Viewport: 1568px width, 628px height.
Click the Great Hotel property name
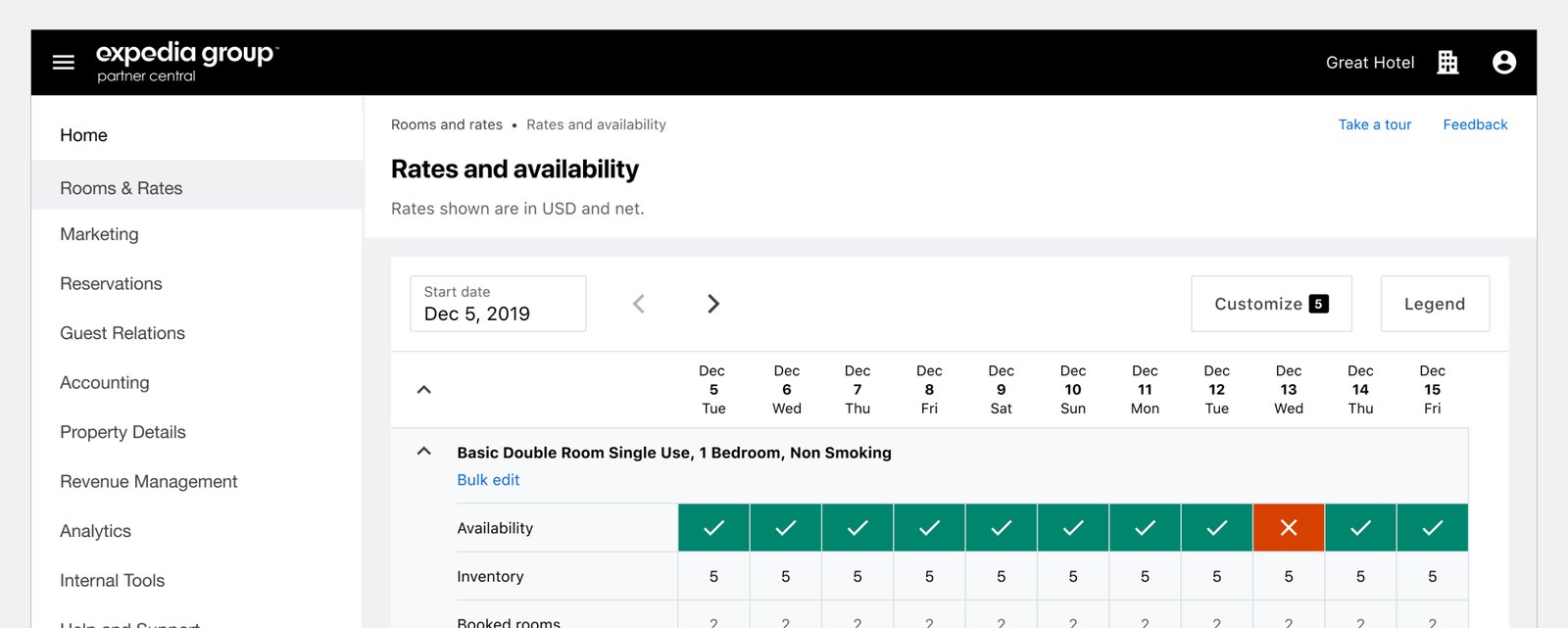point(1370,63)
